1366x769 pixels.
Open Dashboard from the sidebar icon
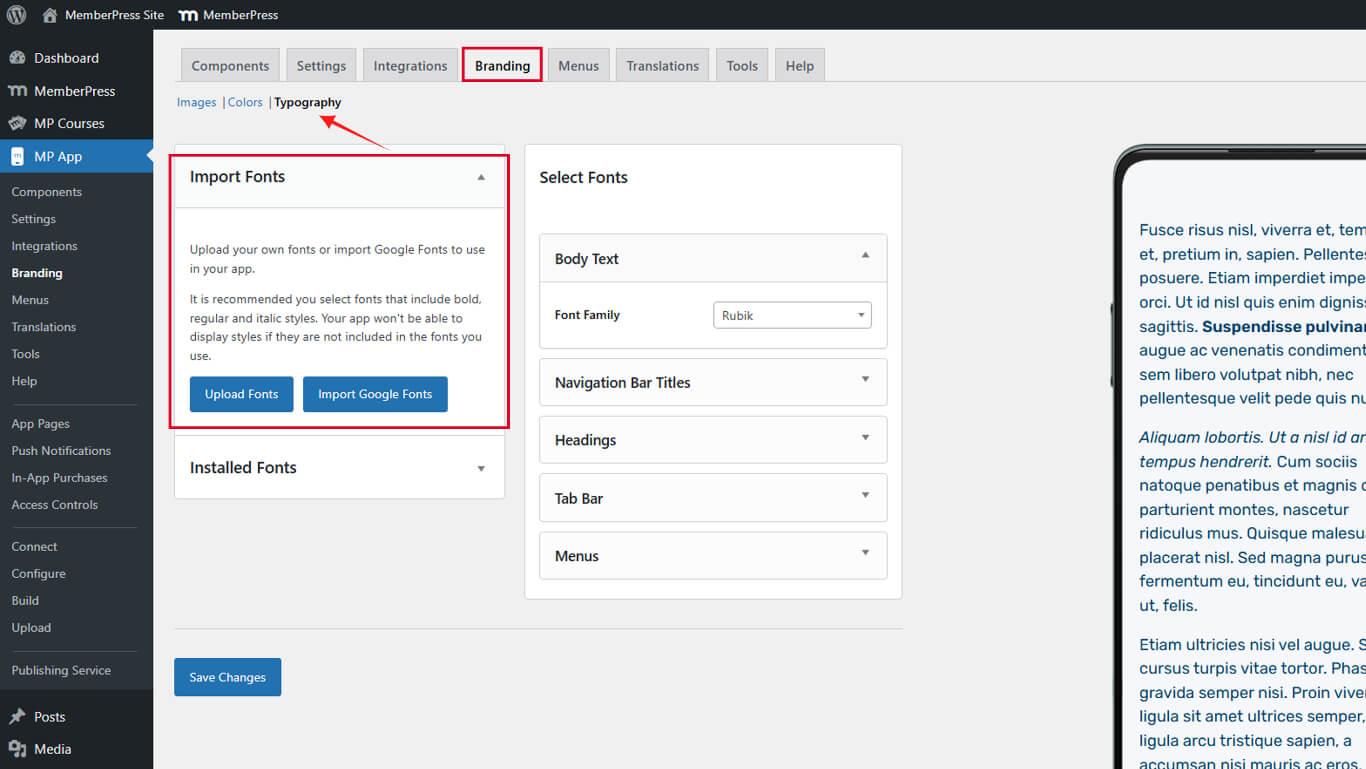pyautogui.click(x=17, y=58)
